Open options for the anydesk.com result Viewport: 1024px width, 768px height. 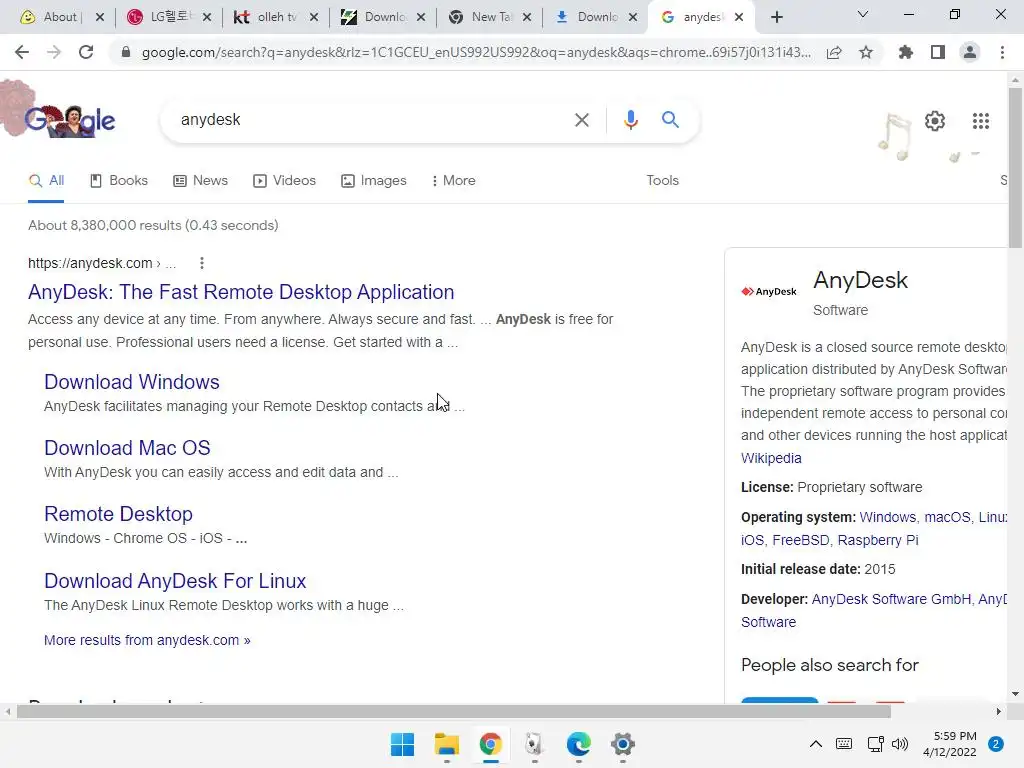pos(202,263)
